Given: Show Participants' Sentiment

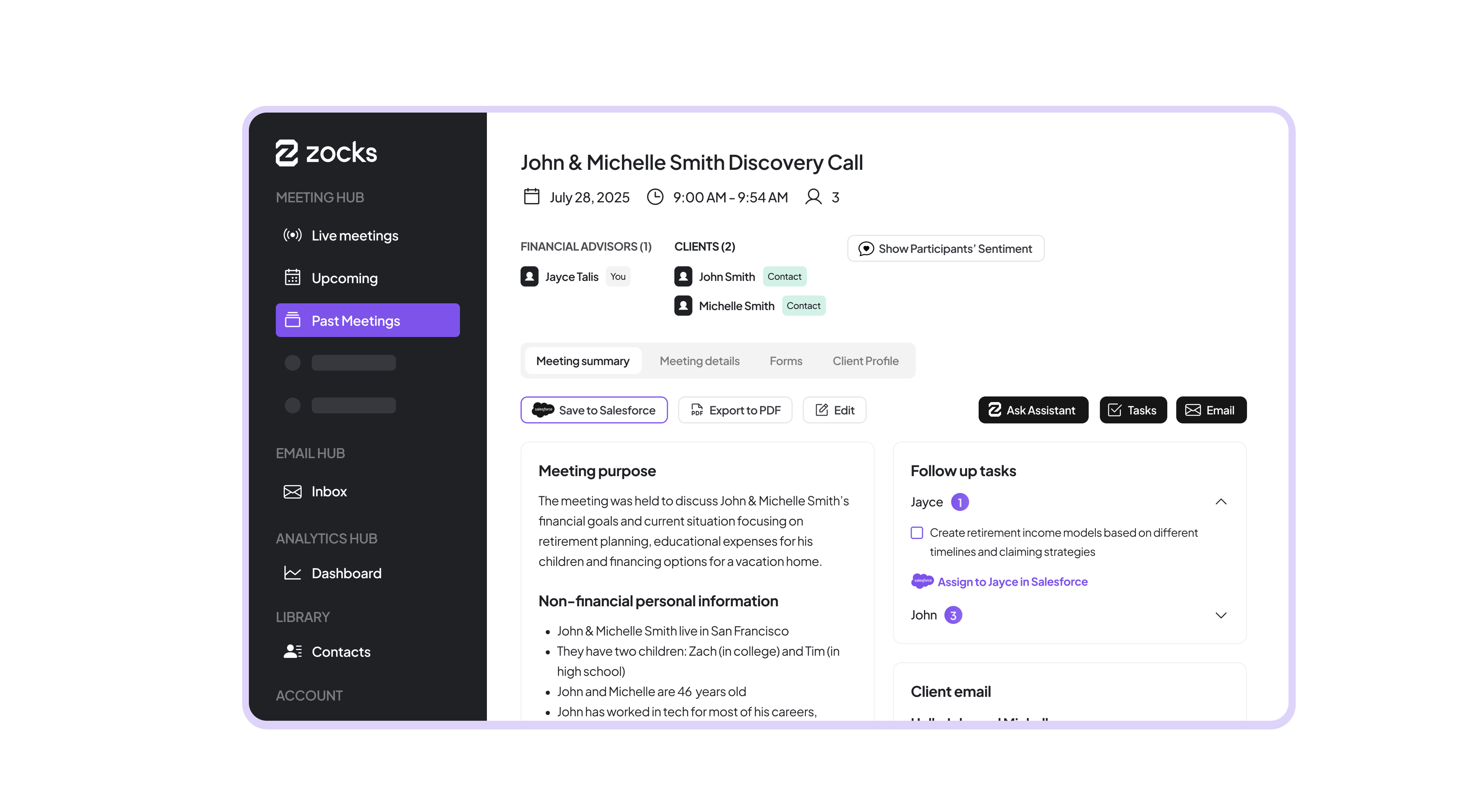Looking at the screenshot, I should [x=946, y=248].
